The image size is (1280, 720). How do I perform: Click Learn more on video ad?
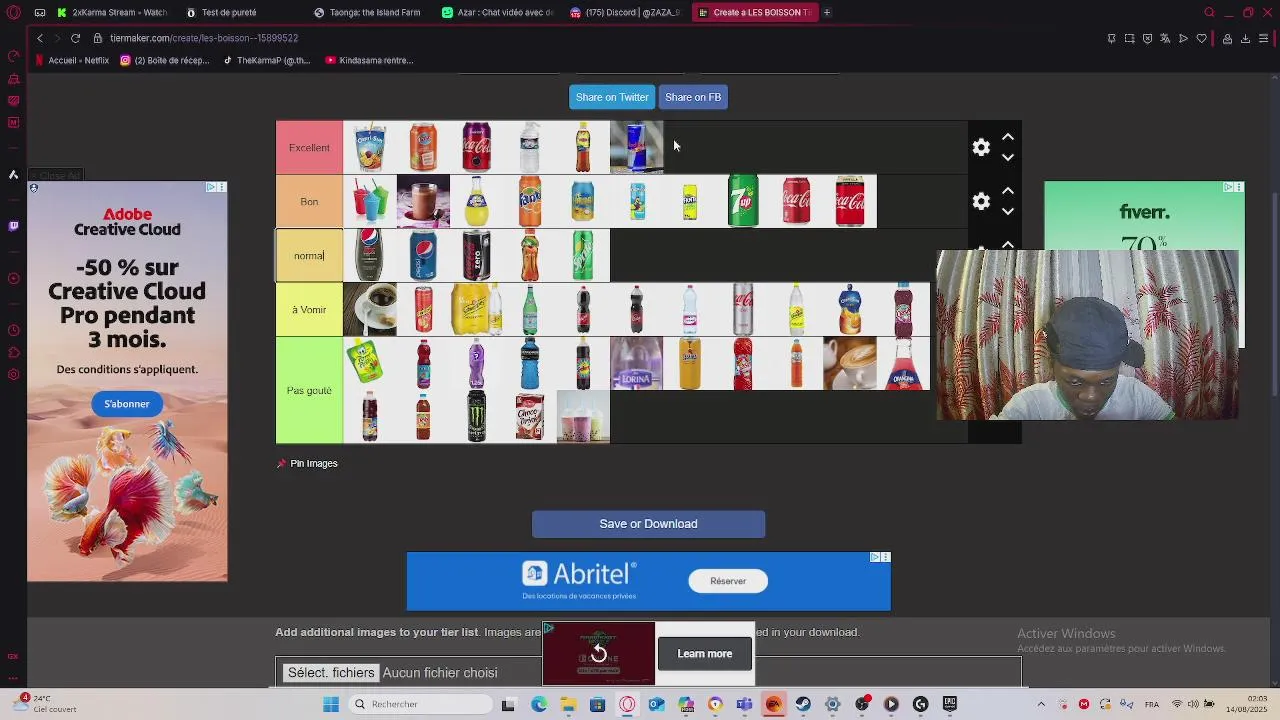click(x=705, y=654)
